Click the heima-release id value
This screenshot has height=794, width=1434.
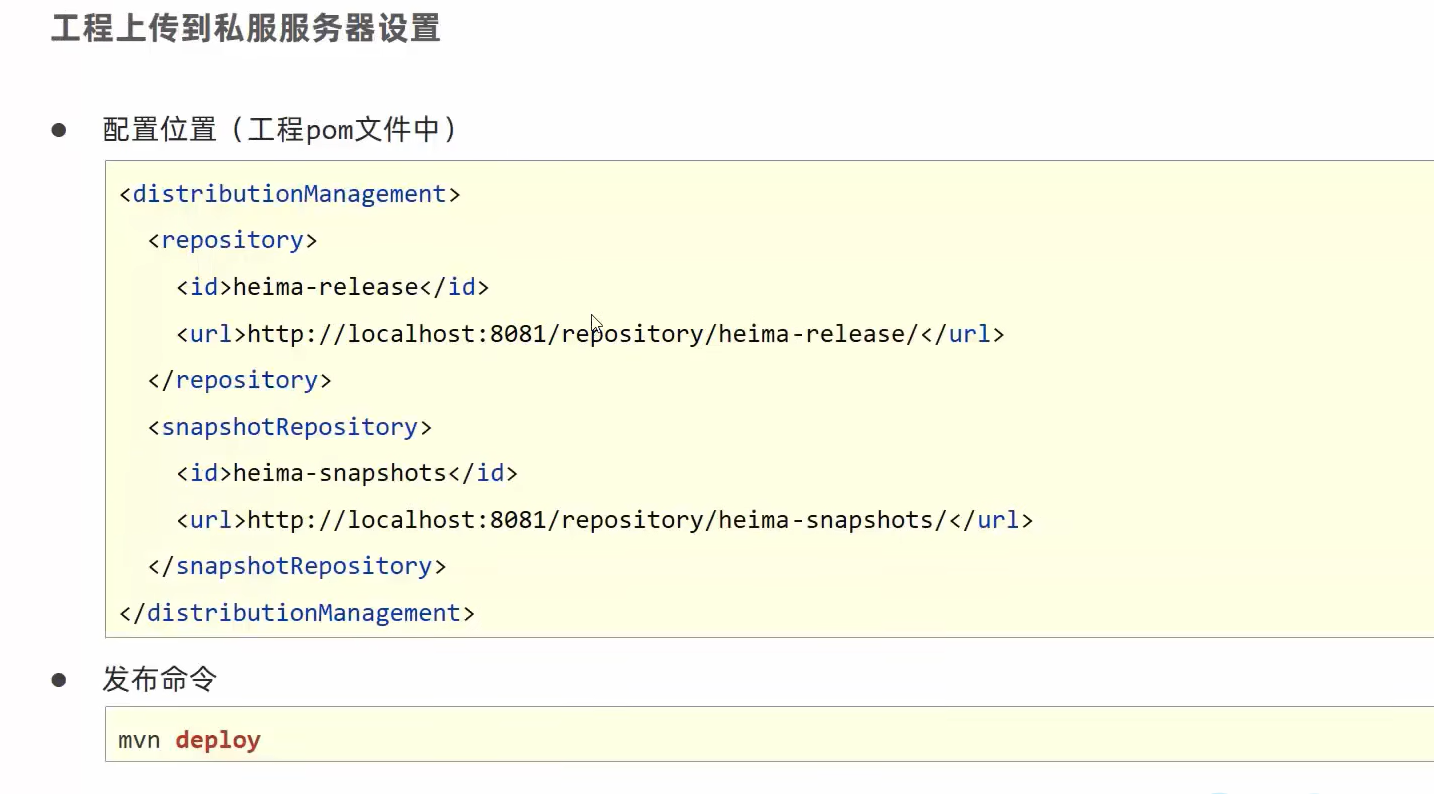pos(325,287)
